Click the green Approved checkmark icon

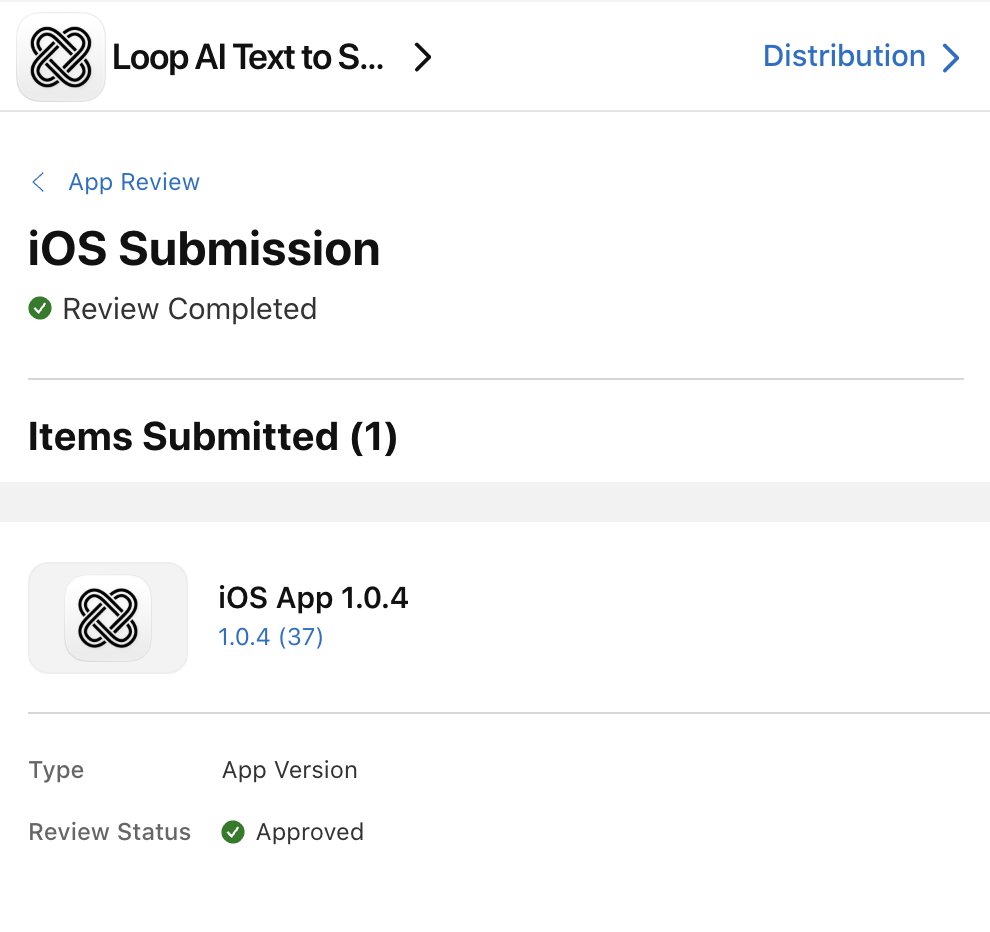233,832
